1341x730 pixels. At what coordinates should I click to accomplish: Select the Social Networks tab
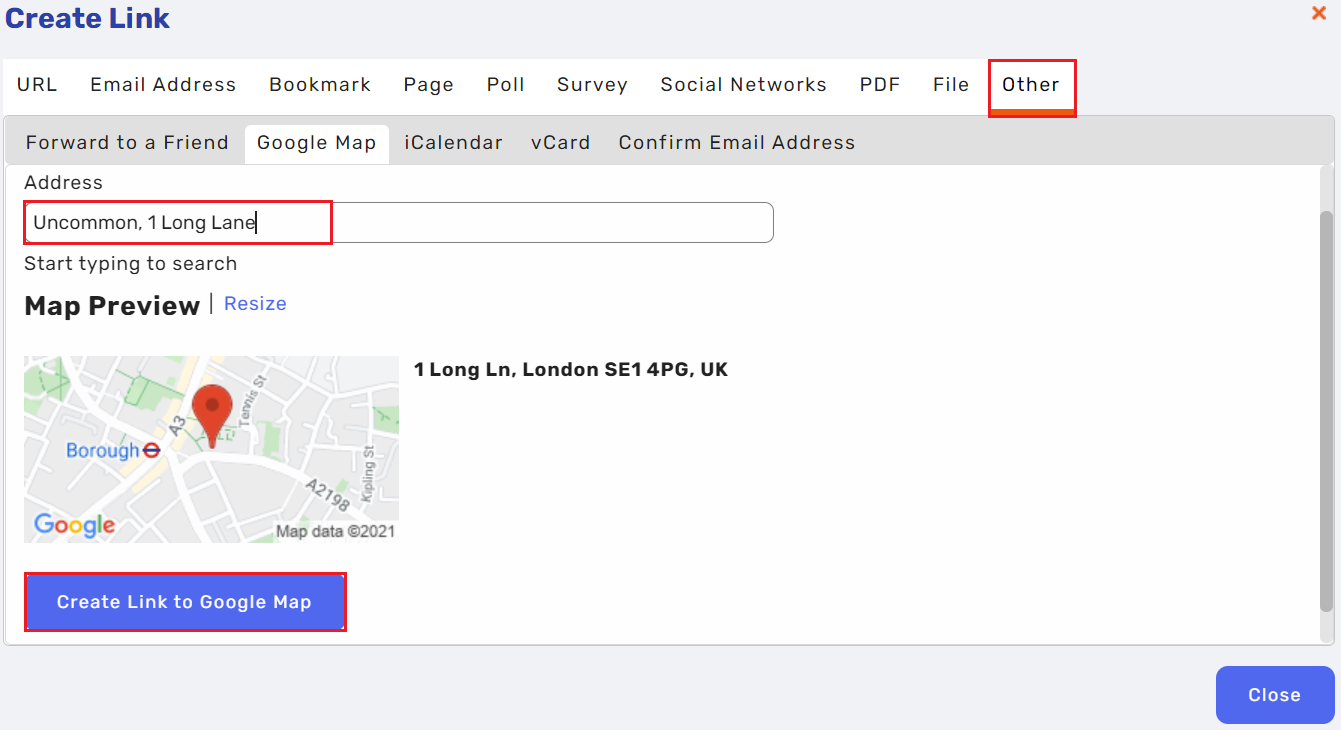point(744,85)
